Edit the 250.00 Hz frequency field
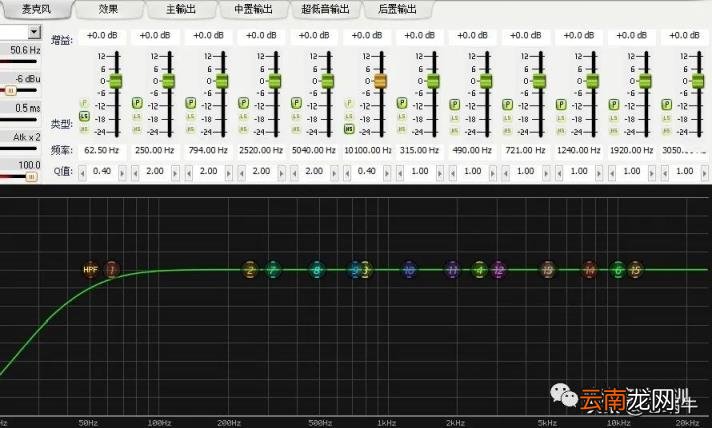This screenshot has height=428, width=712. (x=154, y=150)
